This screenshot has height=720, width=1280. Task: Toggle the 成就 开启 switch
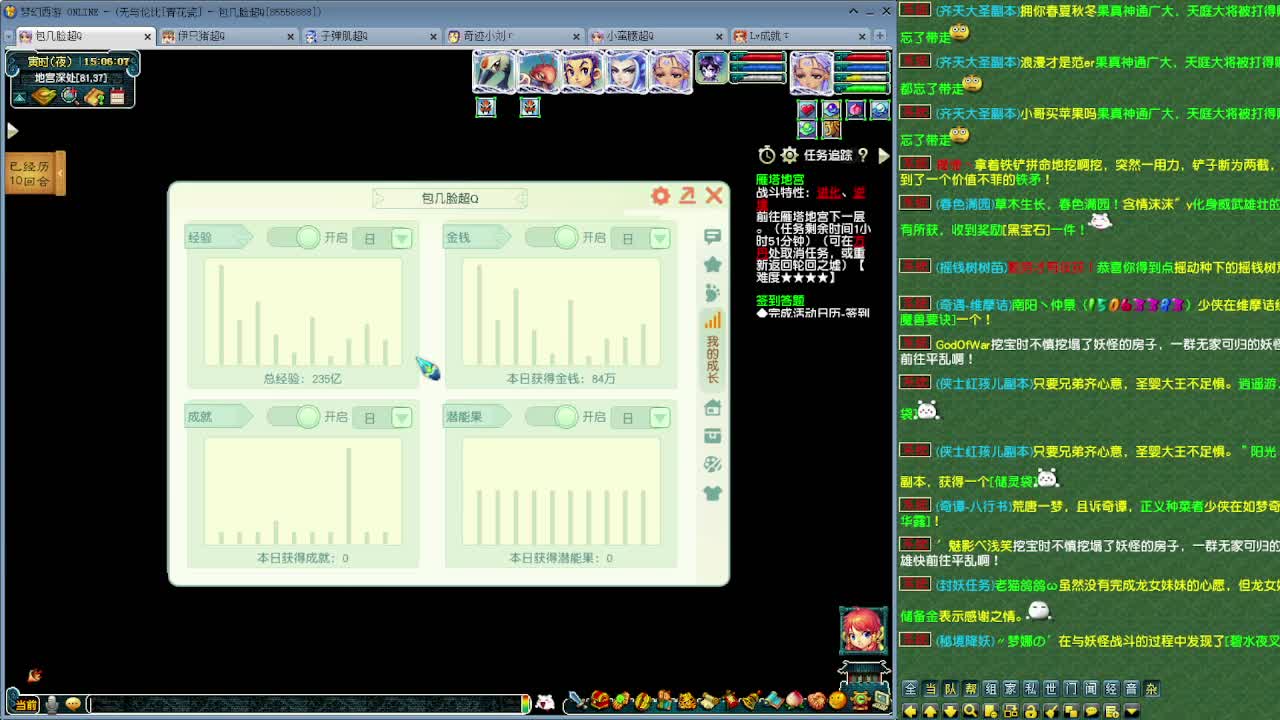coord(294,416)
